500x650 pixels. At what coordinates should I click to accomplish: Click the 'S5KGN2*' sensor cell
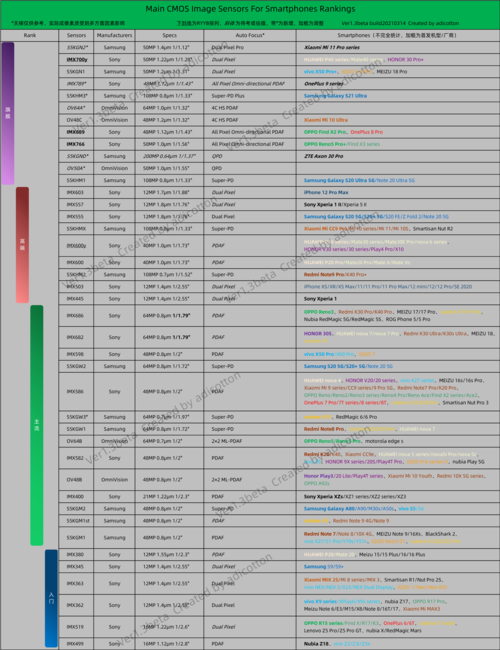(77, 47)
